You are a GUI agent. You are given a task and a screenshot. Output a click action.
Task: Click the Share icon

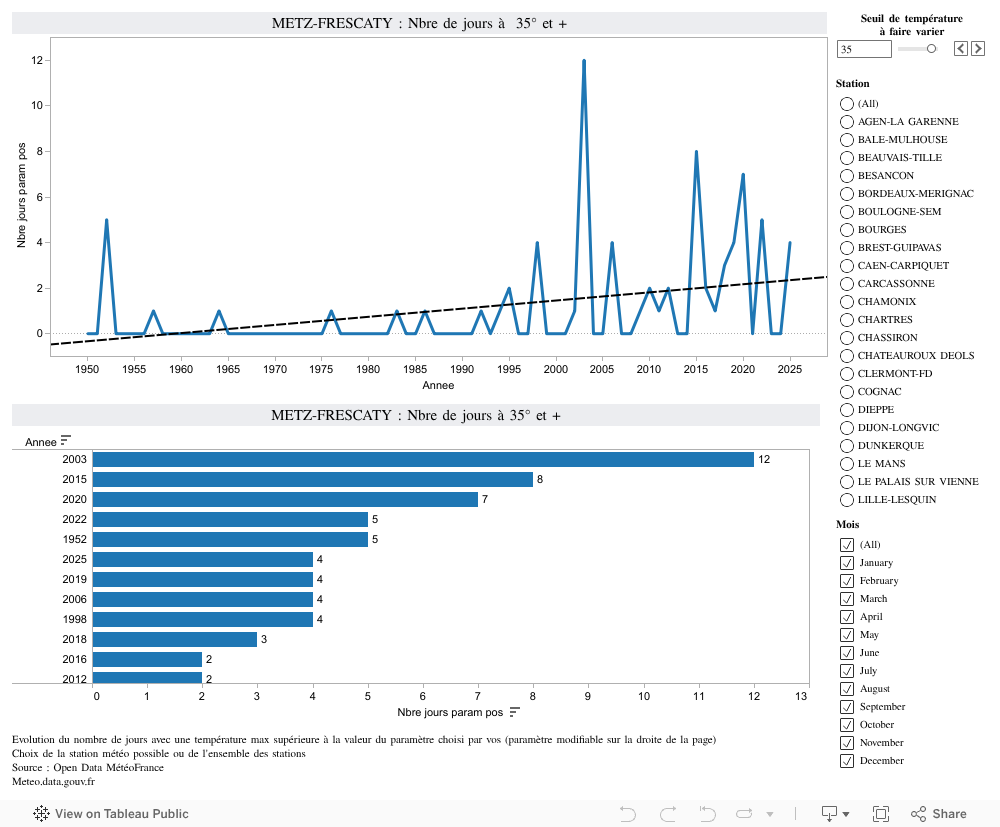click(937, 813)
